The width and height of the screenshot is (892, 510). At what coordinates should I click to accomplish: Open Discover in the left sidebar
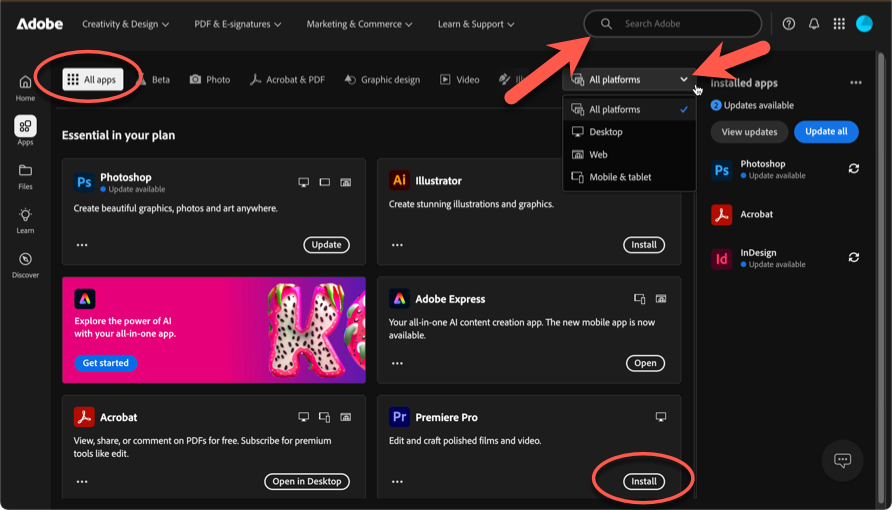25,265
